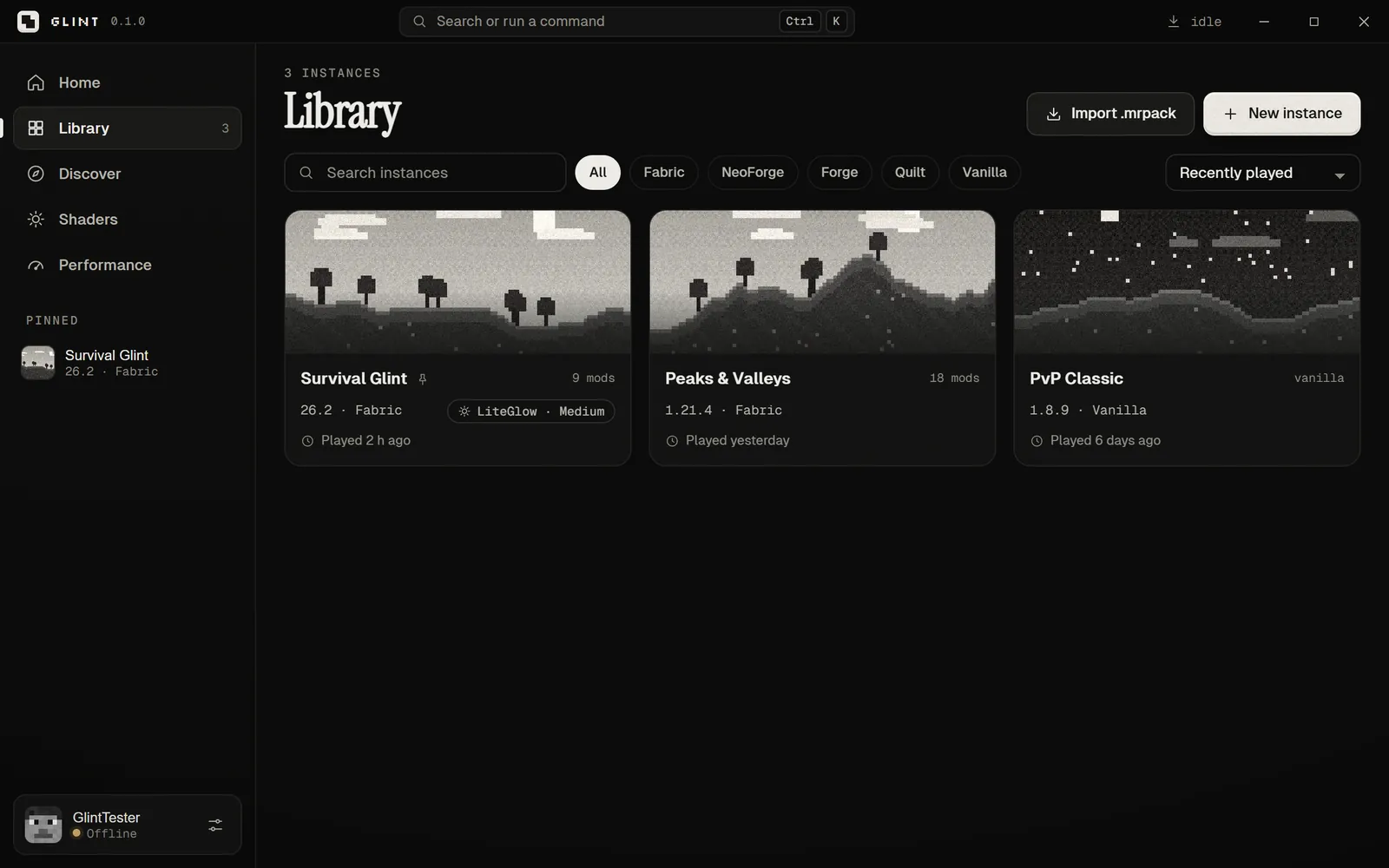Filter instances by Forge
Image resolution: width=1389 pixels, height=868 pixels.
click(x=839, y=173)
